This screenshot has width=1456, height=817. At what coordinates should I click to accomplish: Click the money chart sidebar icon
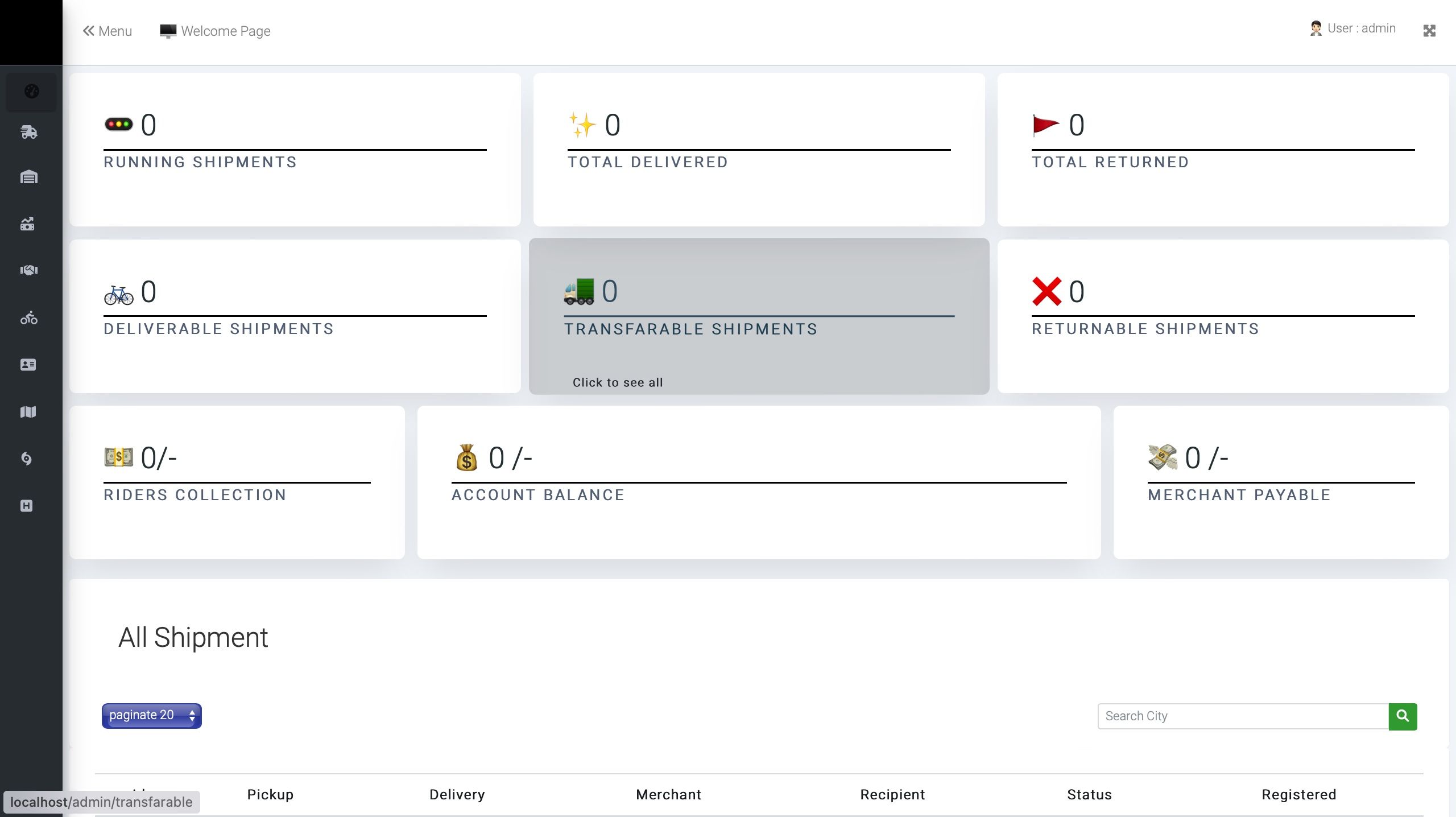click(x=28, y=224)
